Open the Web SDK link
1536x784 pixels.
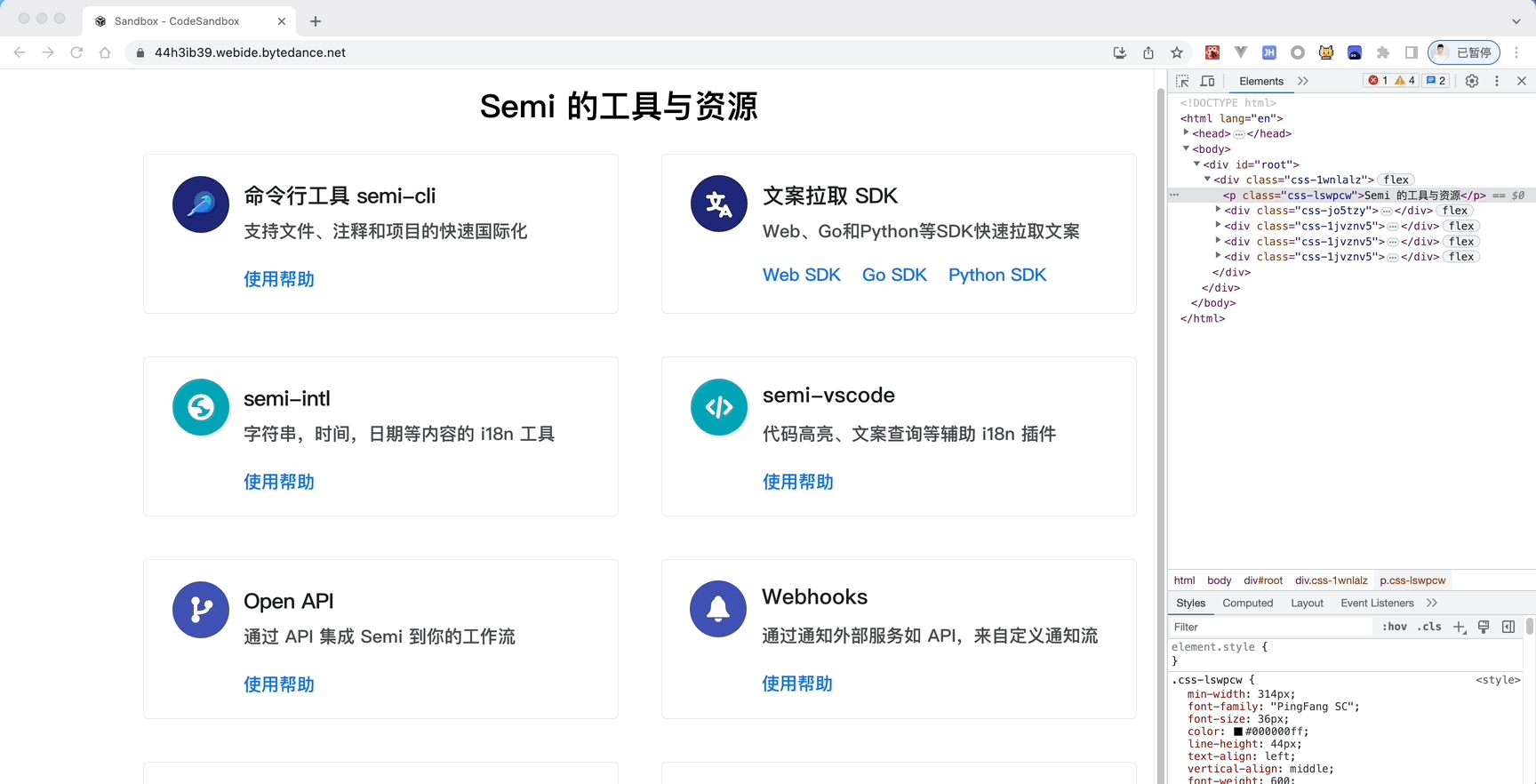click(801, 275)
